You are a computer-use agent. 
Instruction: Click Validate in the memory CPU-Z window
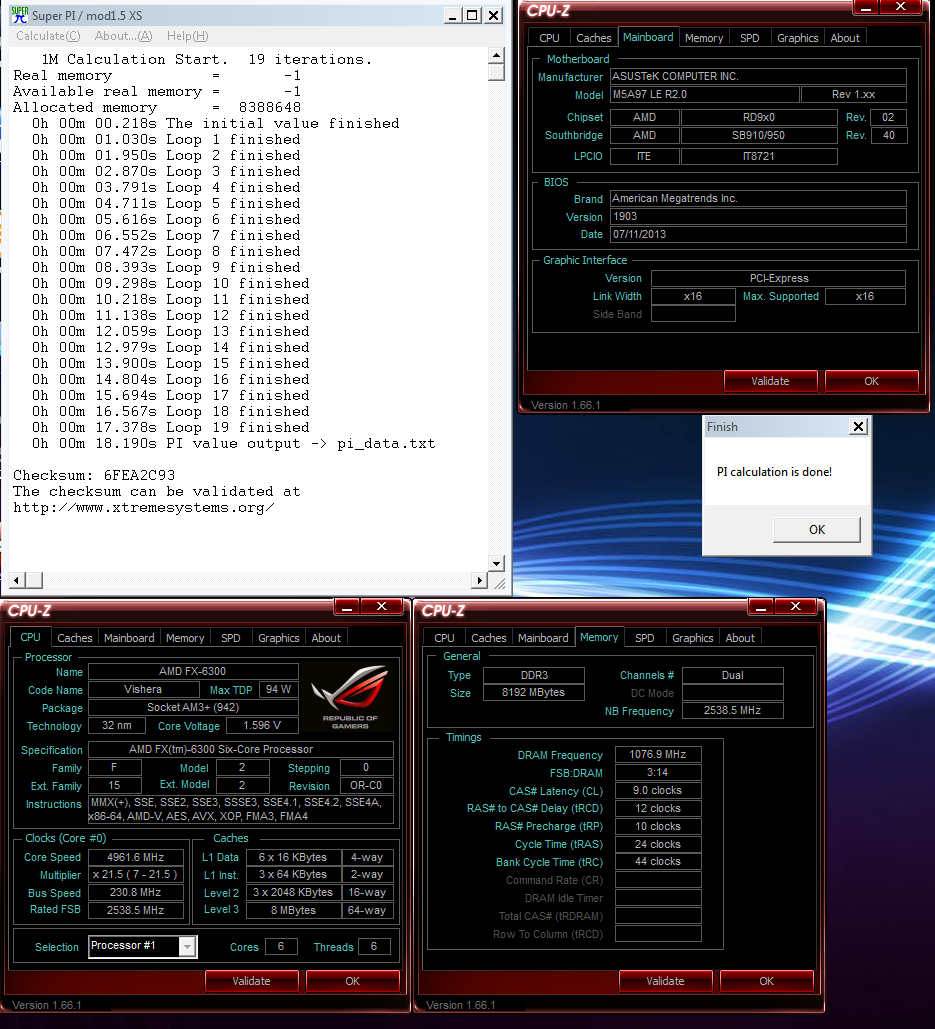[665, 981]
